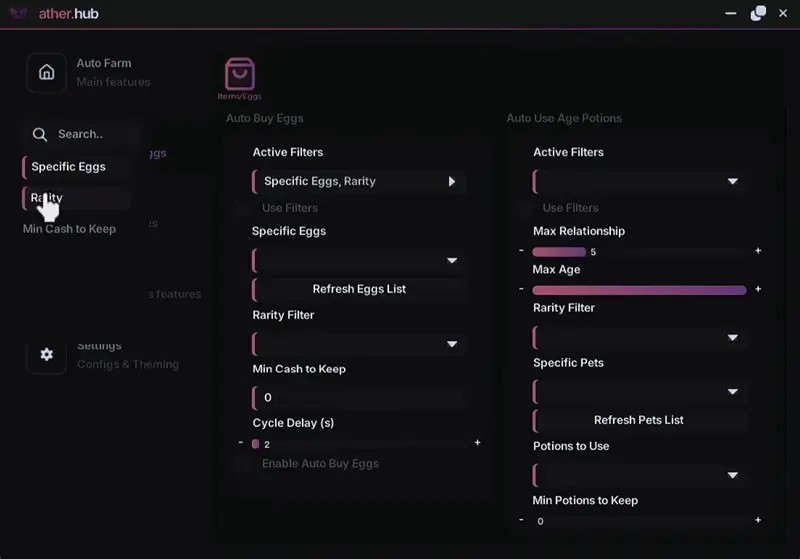
Task: Open the Auto Farm home icon
Action: click(46, 72)
